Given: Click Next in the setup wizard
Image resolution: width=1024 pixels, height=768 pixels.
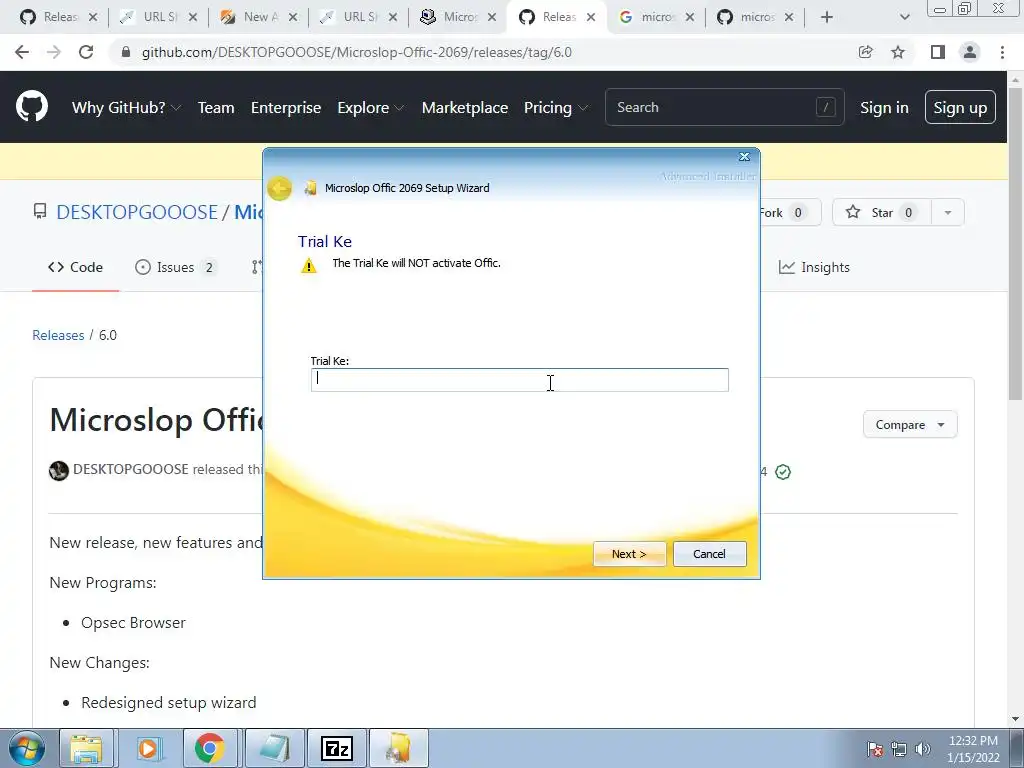Looking at the screenshot, I should pos(629,554).
